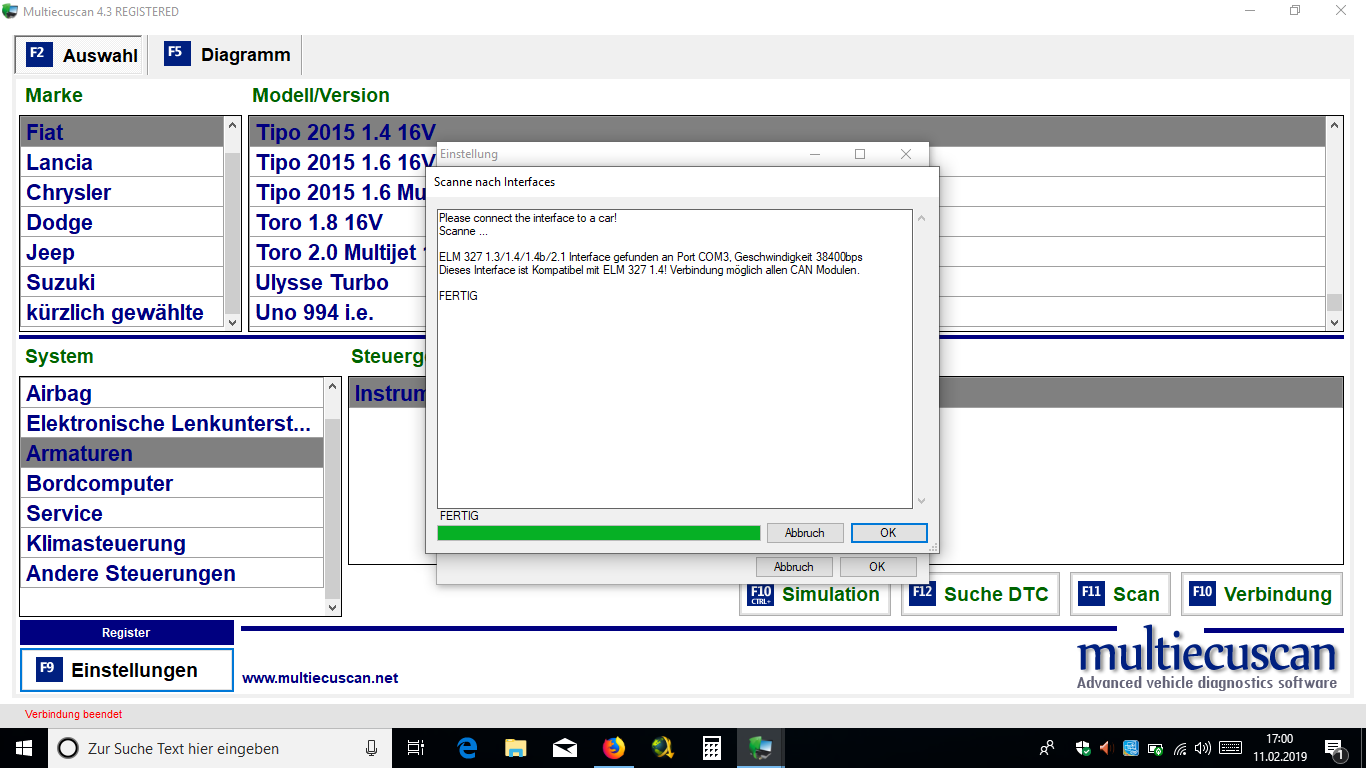Click the F10 icon on the Verbindung button
This screenshot has width=1366, height=768.
tap(1202, 593)
